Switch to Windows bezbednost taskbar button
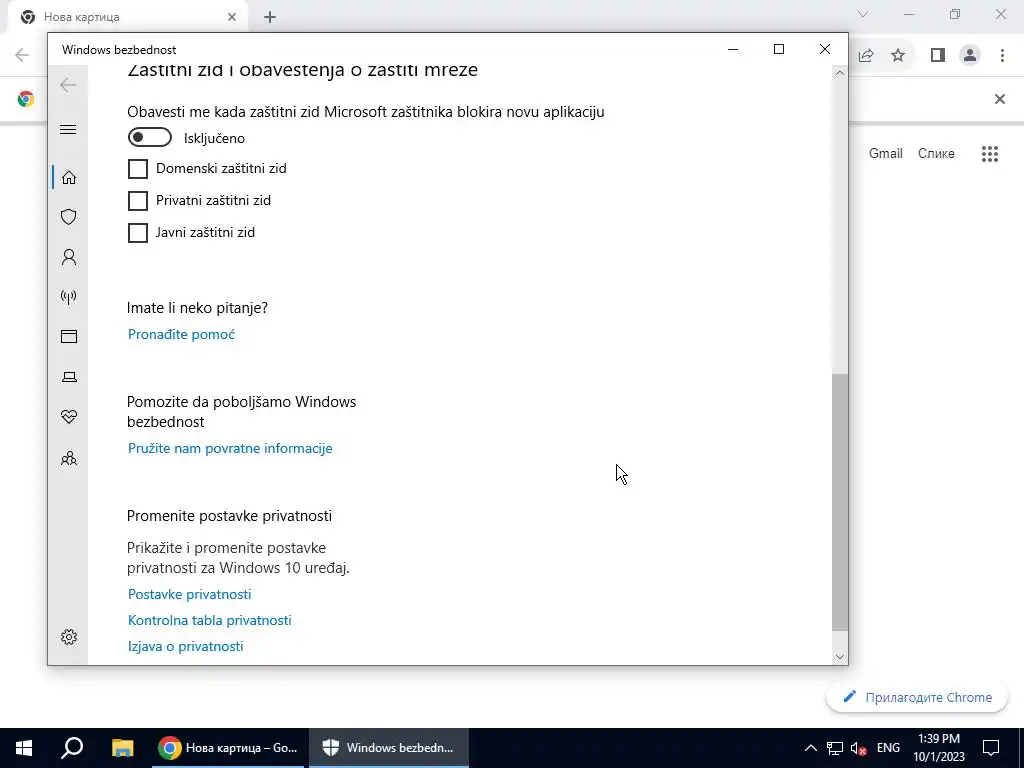The image size is (1024, 768). point(389,748)
